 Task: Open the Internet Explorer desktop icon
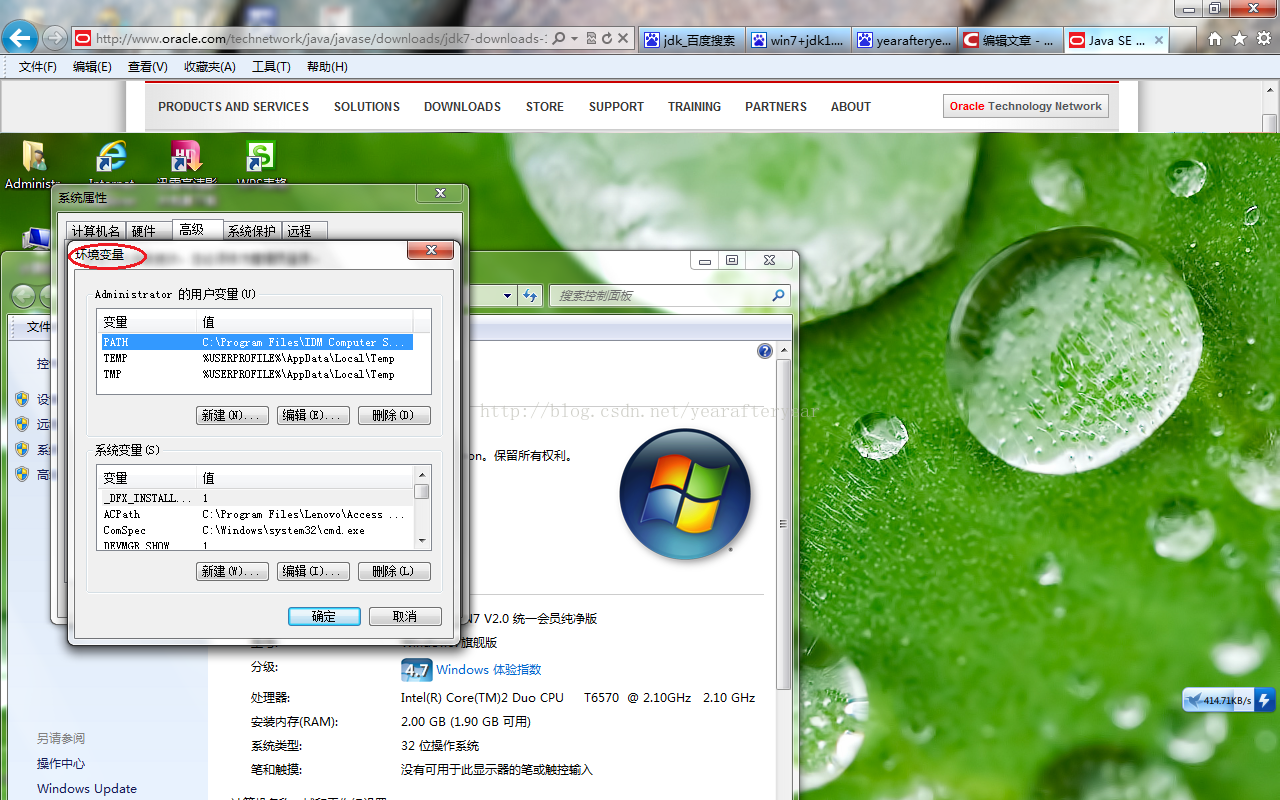point(111,164)
